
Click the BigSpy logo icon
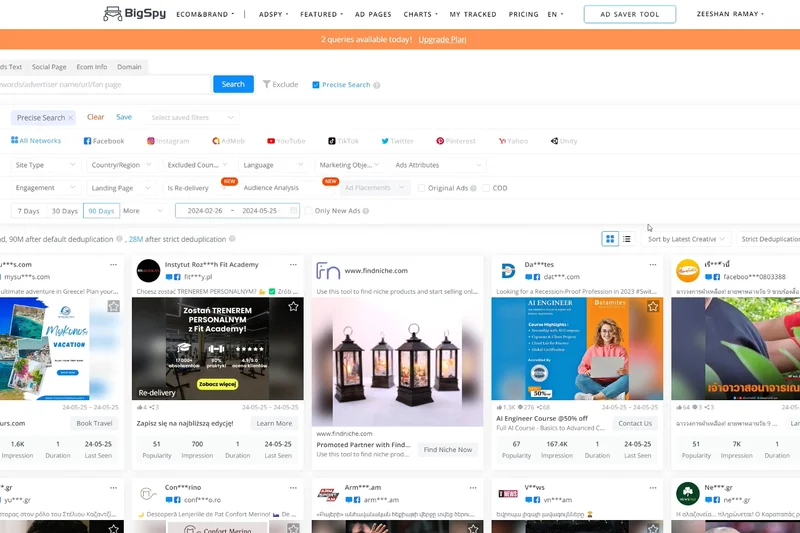click(x=112, y=15)
